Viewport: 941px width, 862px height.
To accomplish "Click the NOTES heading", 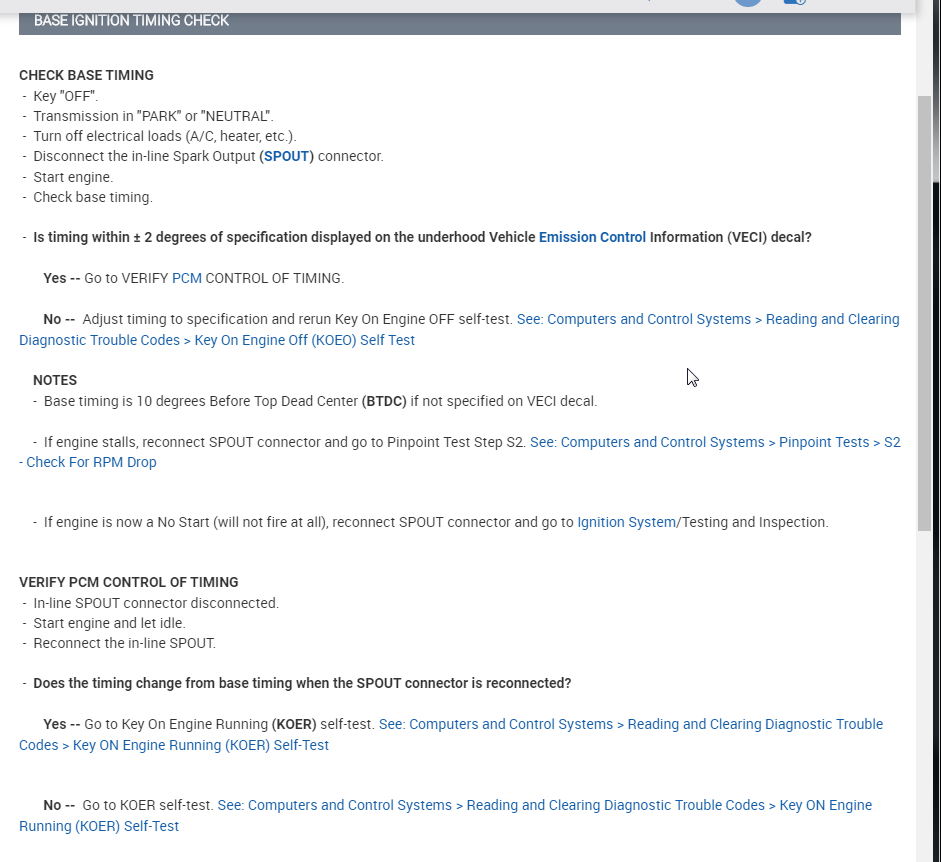I will 55,380.
